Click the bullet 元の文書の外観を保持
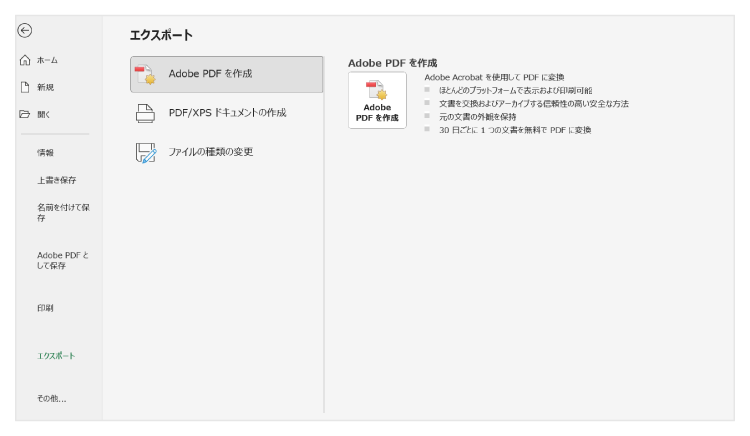 pos(477,117)
